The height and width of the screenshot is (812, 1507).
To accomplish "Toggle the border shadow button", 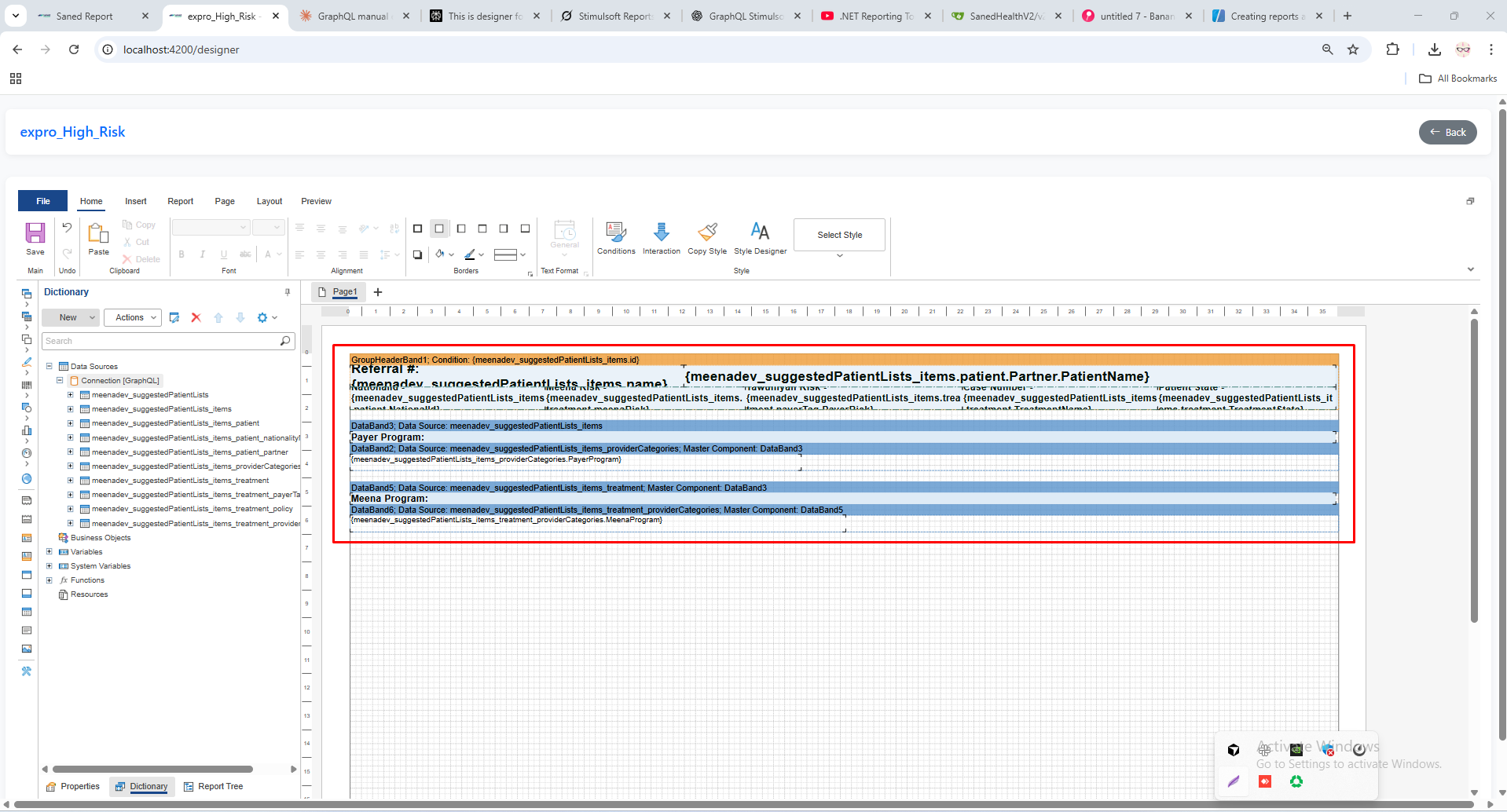I will (418, 254).
